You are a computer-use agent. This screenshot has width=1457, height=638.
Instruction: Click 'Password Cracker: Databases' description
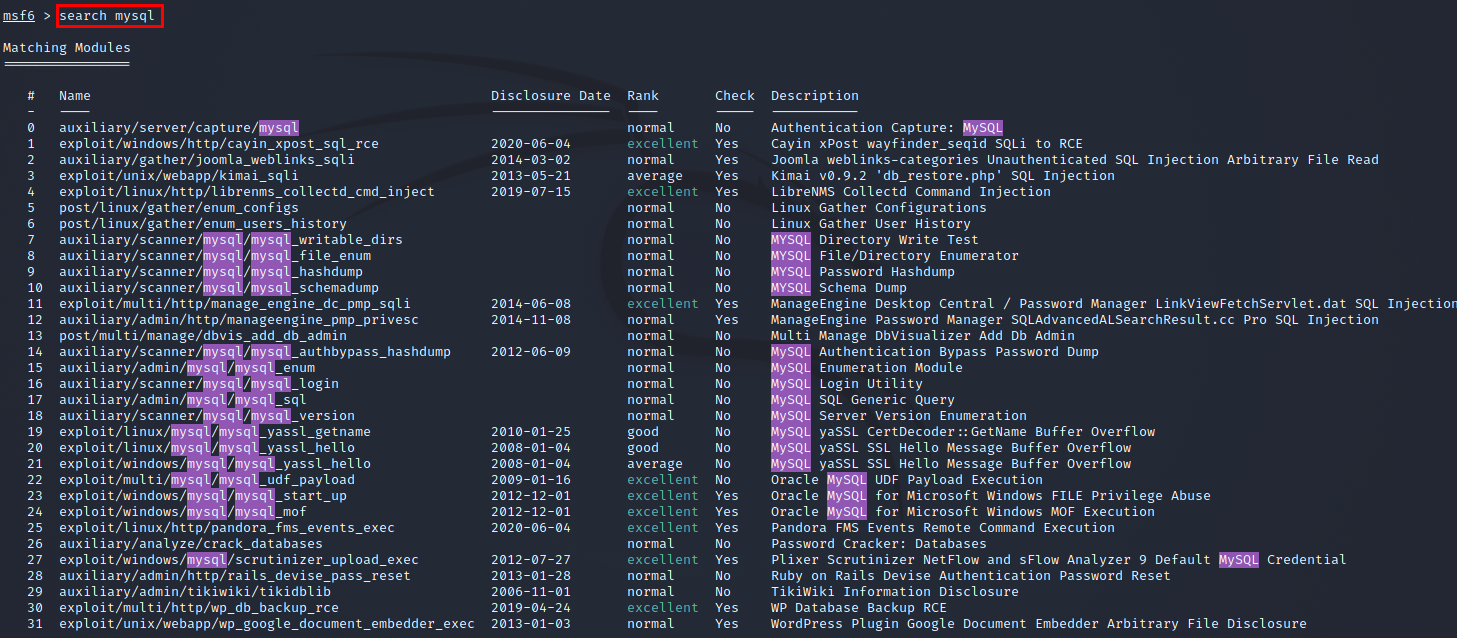pos(879,544)
